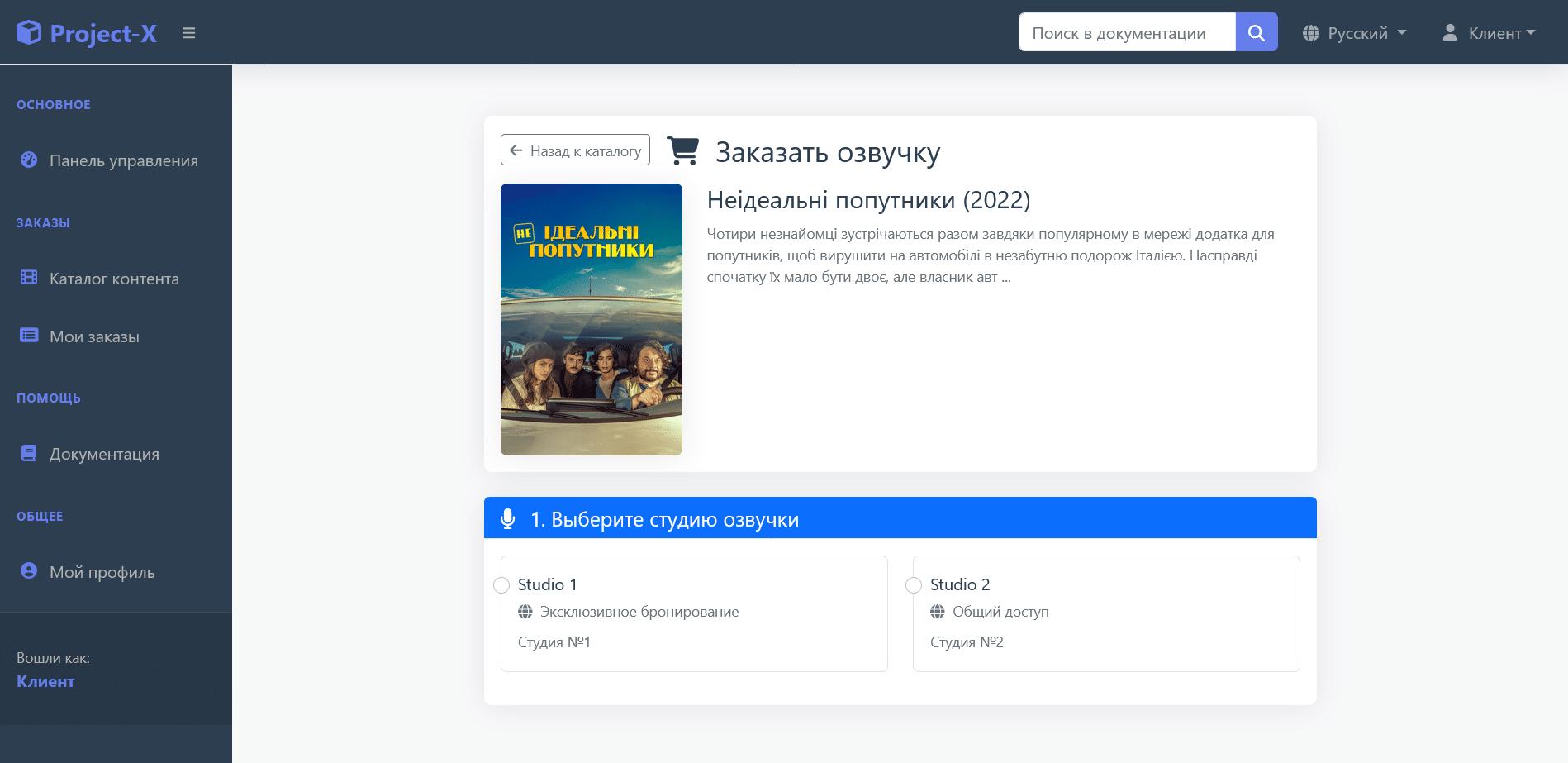Click the user circle icon for profile

pos(29,571)
